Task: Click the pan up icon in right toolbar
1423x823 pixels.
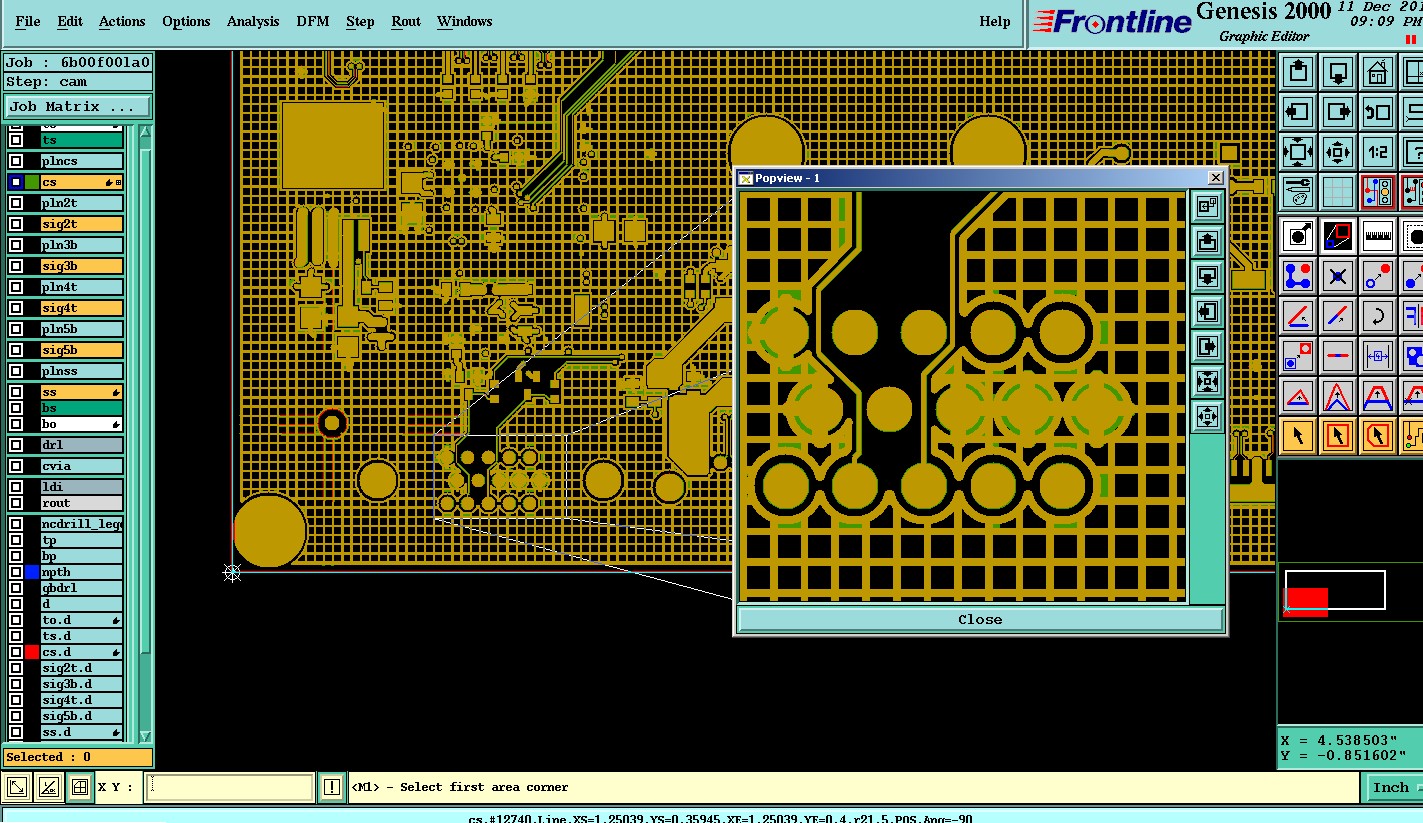Action: tap(1298, 72)
